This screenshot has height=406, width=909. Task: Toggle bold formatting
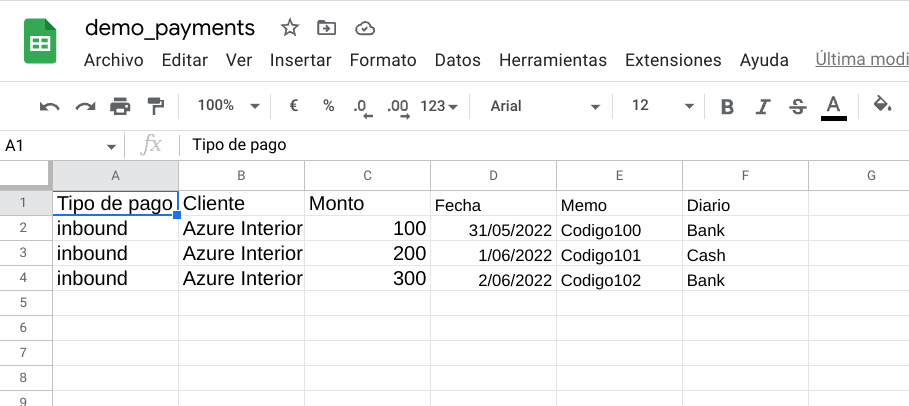pos(727,107)
